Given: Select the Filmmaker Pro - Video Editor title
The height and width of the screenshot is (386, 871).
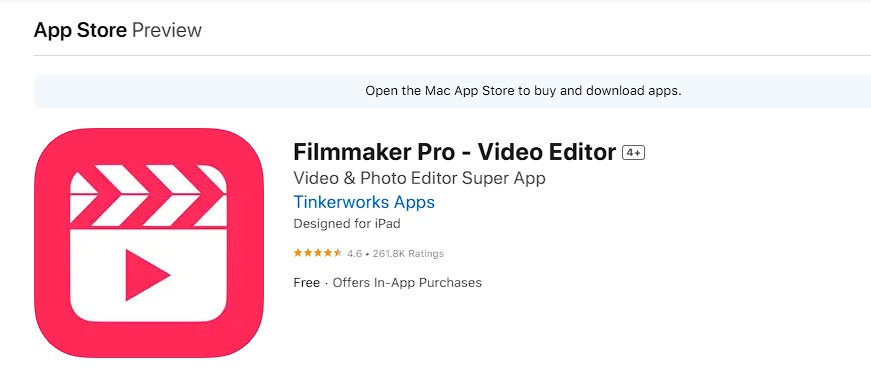Looking at the screenshot, I should tap(454, 152).
